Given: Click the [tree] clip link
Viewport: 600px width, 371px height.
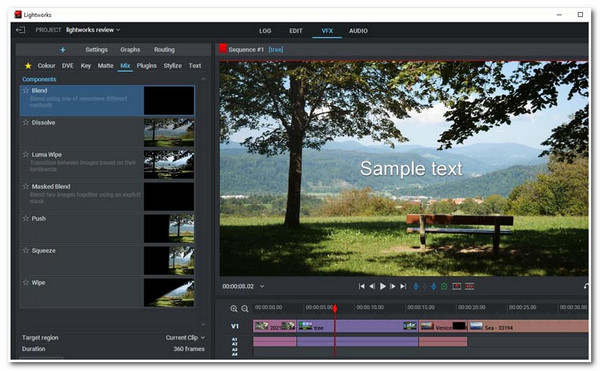Looking at the screenshot, I should tap(276, 50).
